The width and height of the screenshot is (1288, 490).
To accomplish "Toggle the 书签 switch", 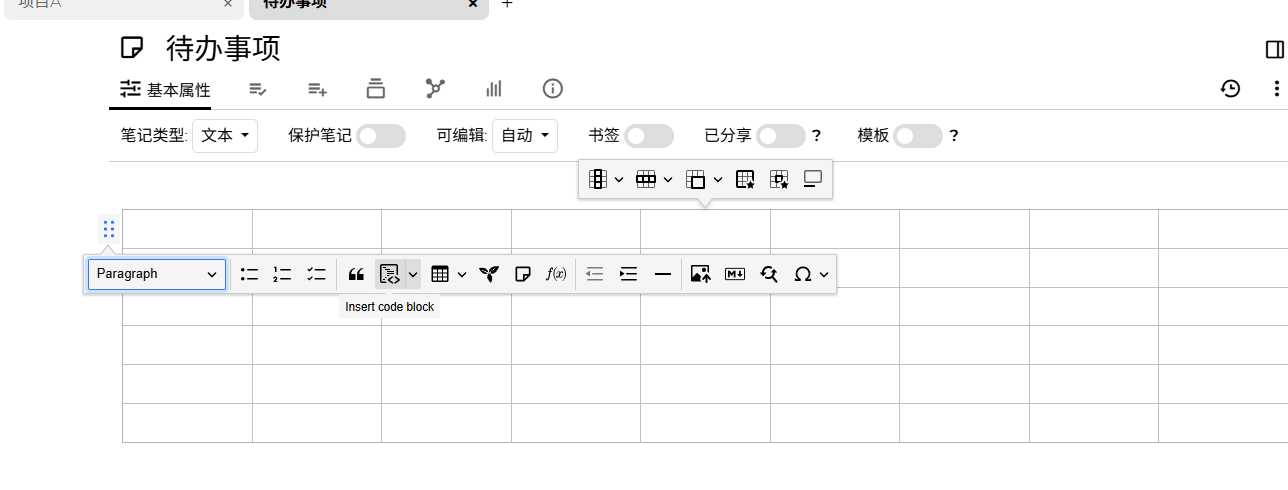I will [649, 136].
